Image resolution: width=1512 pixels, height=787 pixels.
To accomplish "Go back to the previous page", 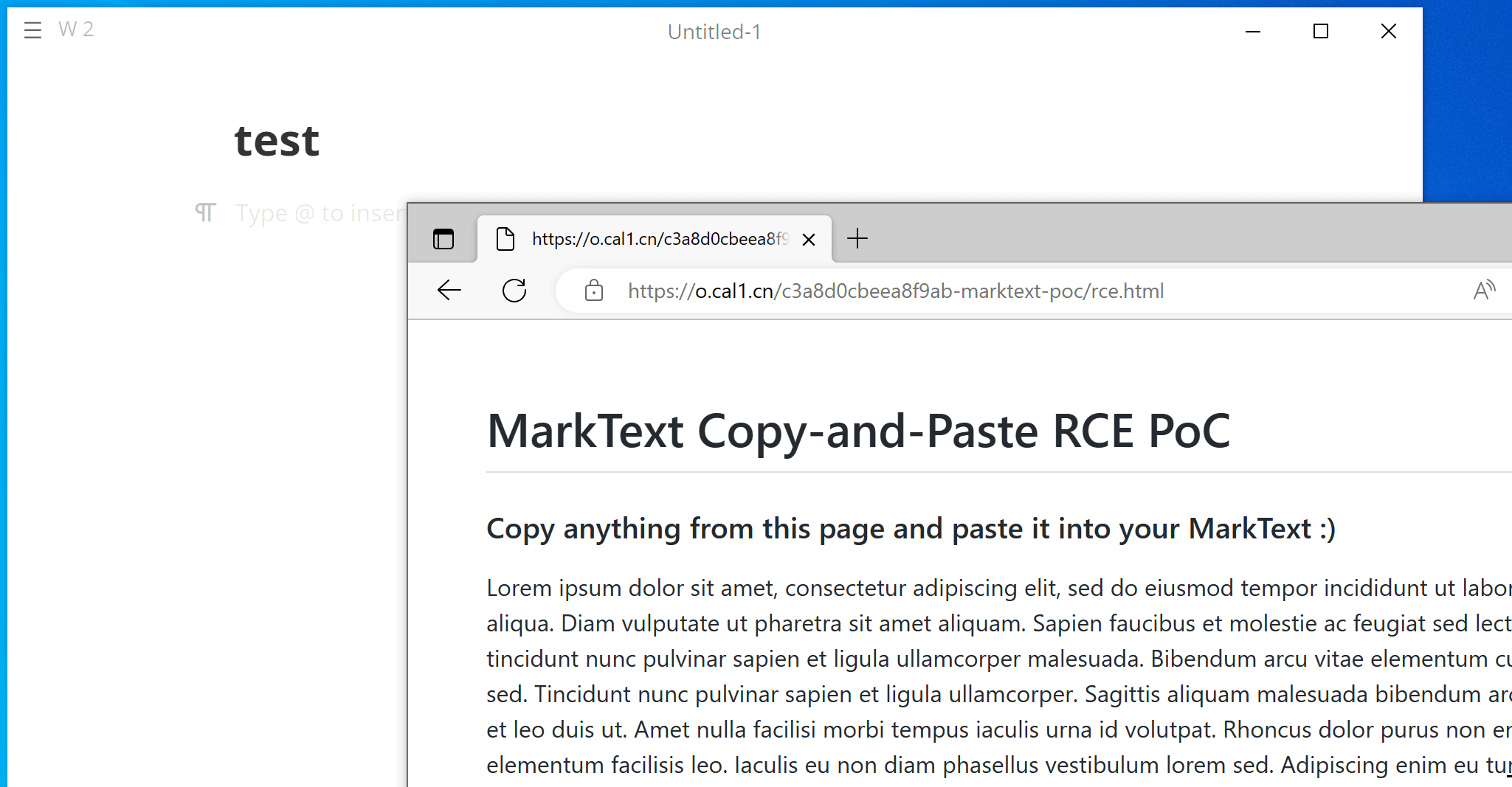I will (449, 291).
